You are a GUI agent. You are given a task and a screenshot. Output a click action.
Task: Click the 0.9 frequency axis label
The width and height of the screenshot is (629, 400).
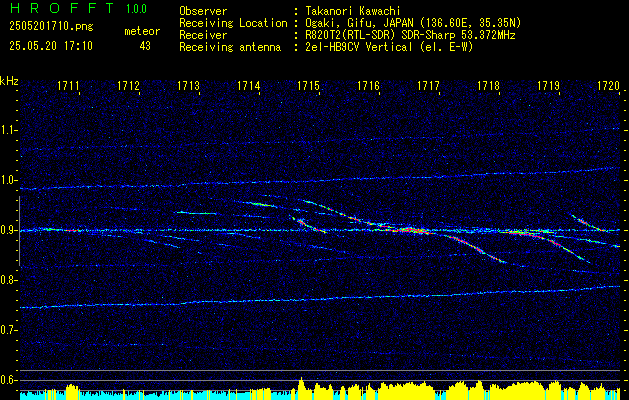(9, 230)
